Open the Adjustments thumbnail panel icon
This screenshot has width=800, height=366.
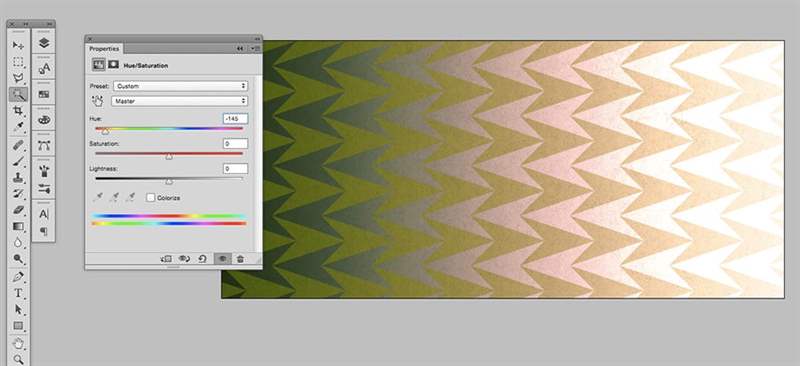click(x=44, y=94)
